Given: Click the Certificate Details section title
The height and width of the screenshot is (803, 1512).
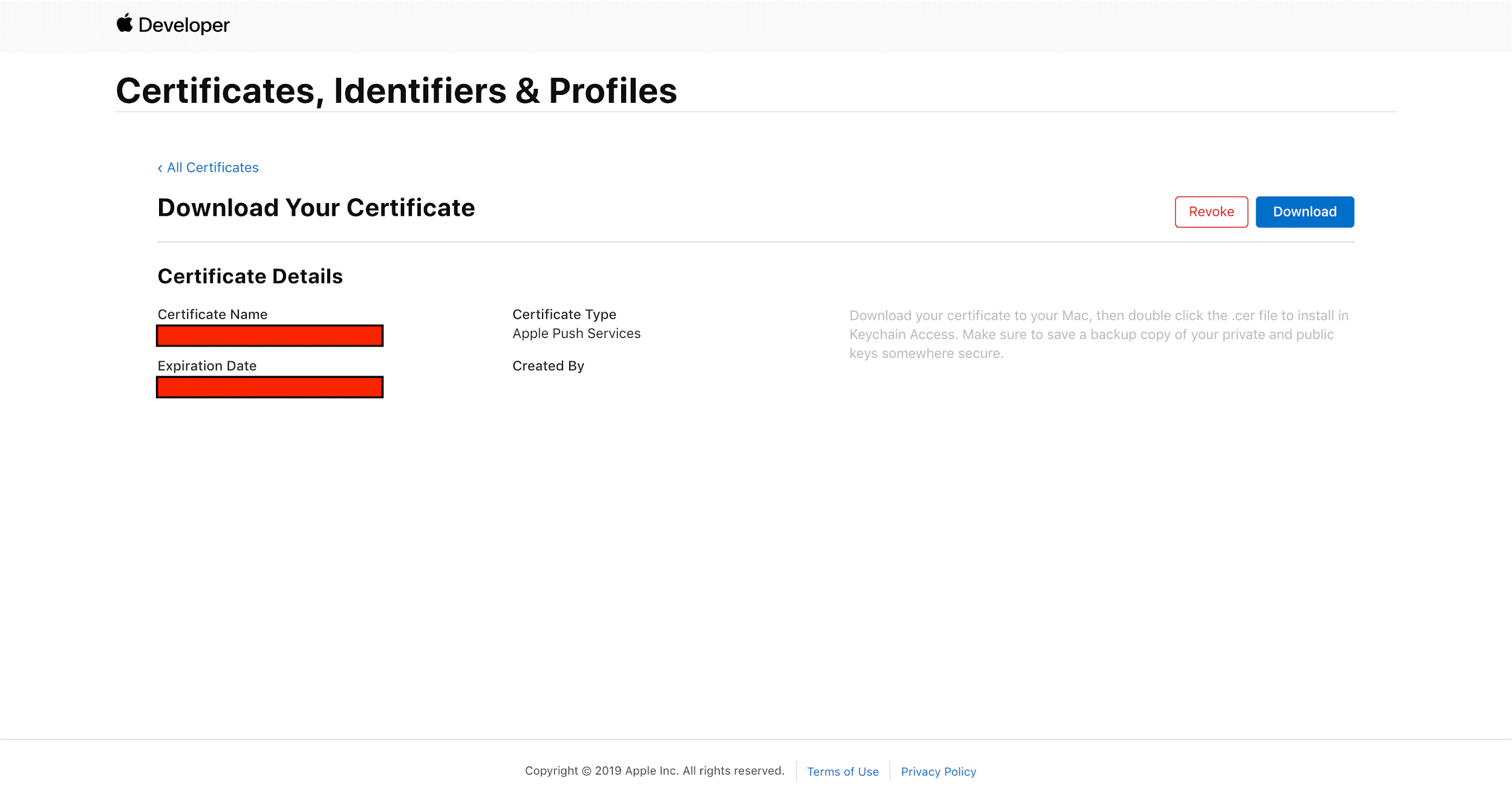Looking at the screenshot, I should (x=250, y=276).
